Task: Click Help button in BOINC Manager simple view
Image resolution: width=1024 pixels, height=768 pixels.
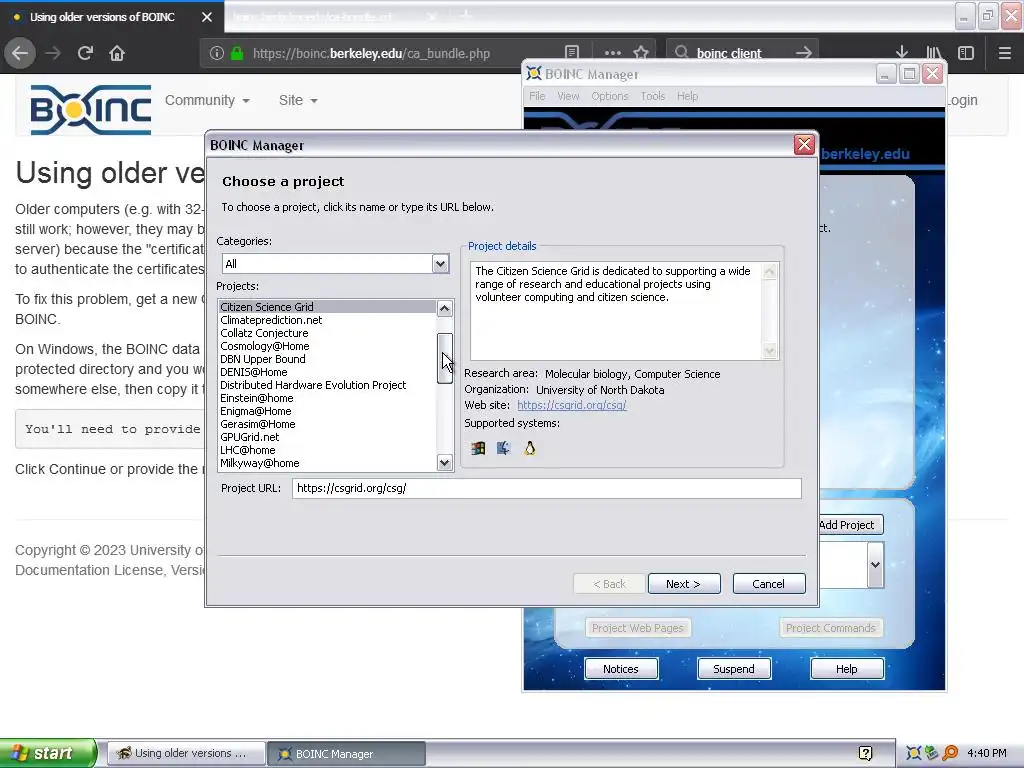Action: click(x=847, y=669)
